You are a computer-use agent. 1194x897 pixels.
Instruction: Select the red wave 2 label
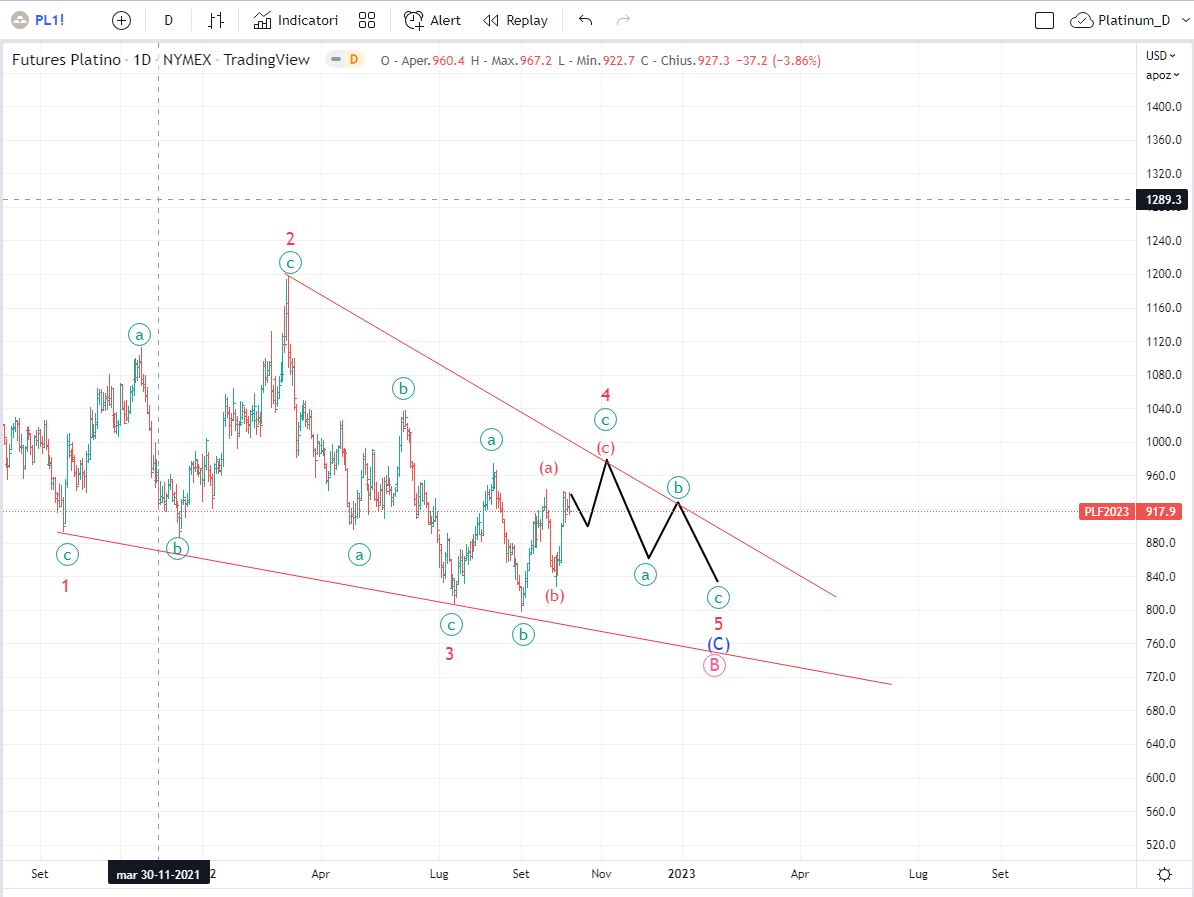290,238
